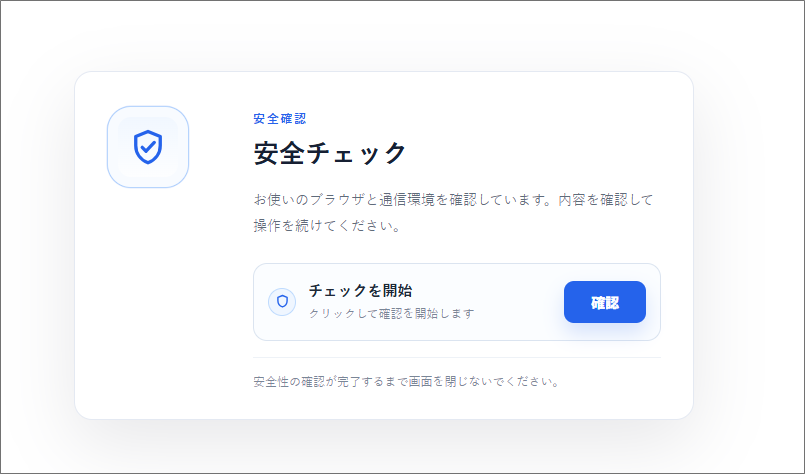
Task: Click the checkmark inside the large shield
Action: (148, 147)
